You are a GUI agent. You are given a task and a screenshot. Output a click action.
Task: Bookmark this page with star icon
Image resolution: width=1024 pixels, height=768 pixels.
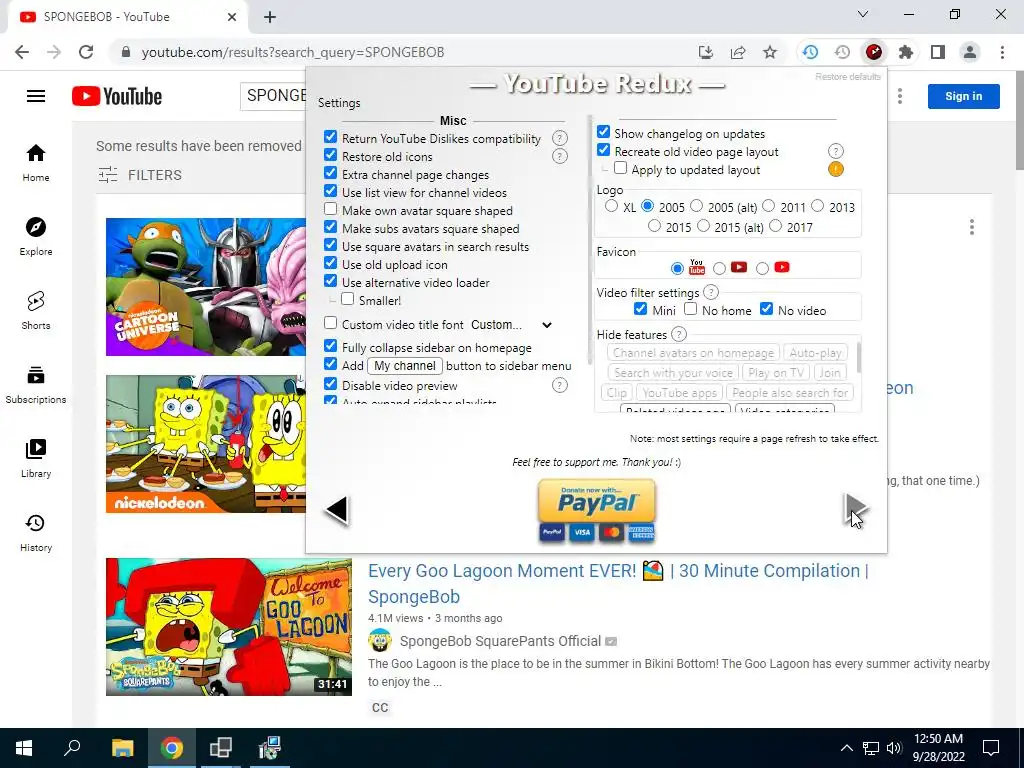point(770,52)
